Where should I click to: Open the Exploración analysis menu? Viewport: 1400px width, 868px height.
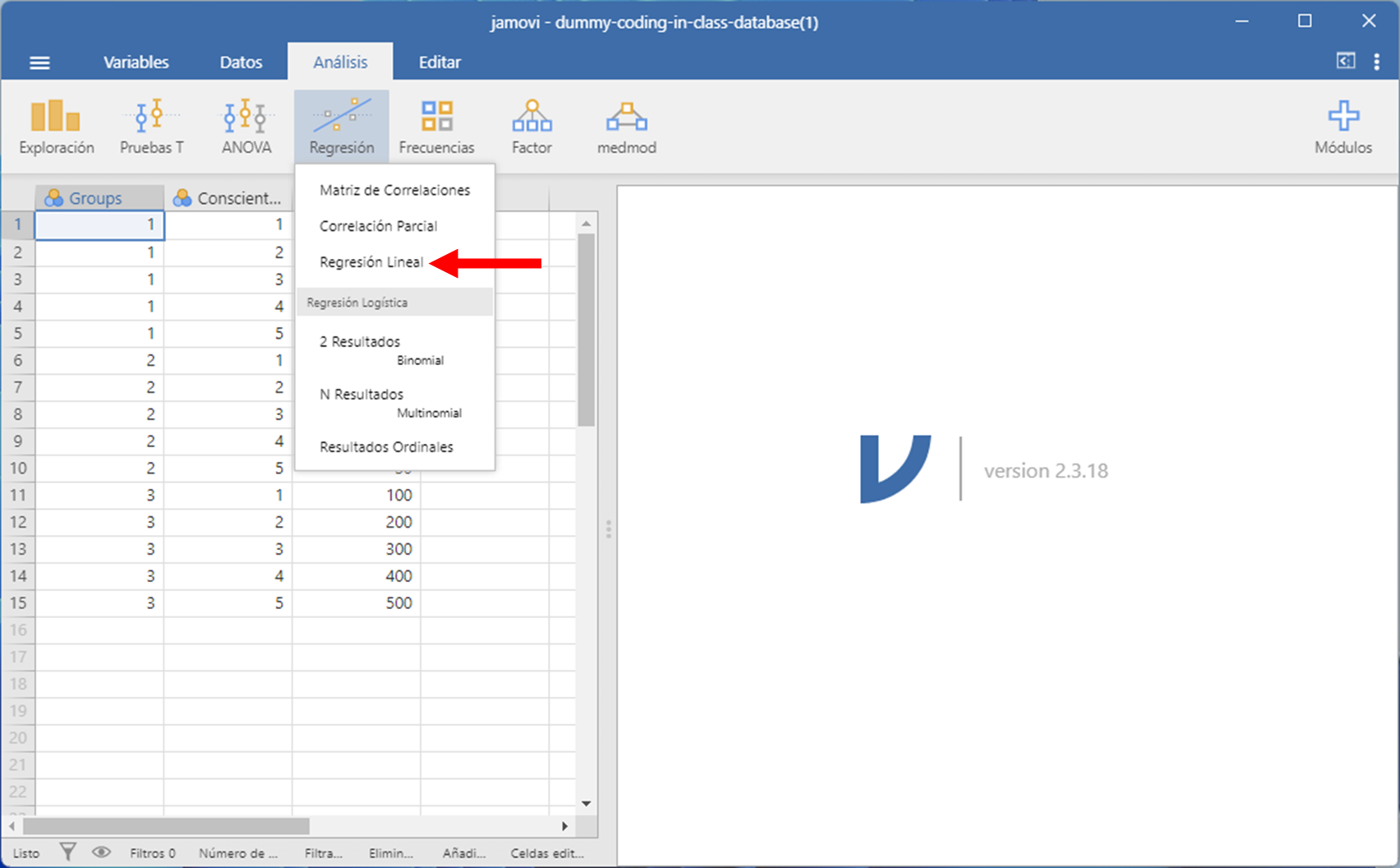pyautogui.click(x=56, y=127)
